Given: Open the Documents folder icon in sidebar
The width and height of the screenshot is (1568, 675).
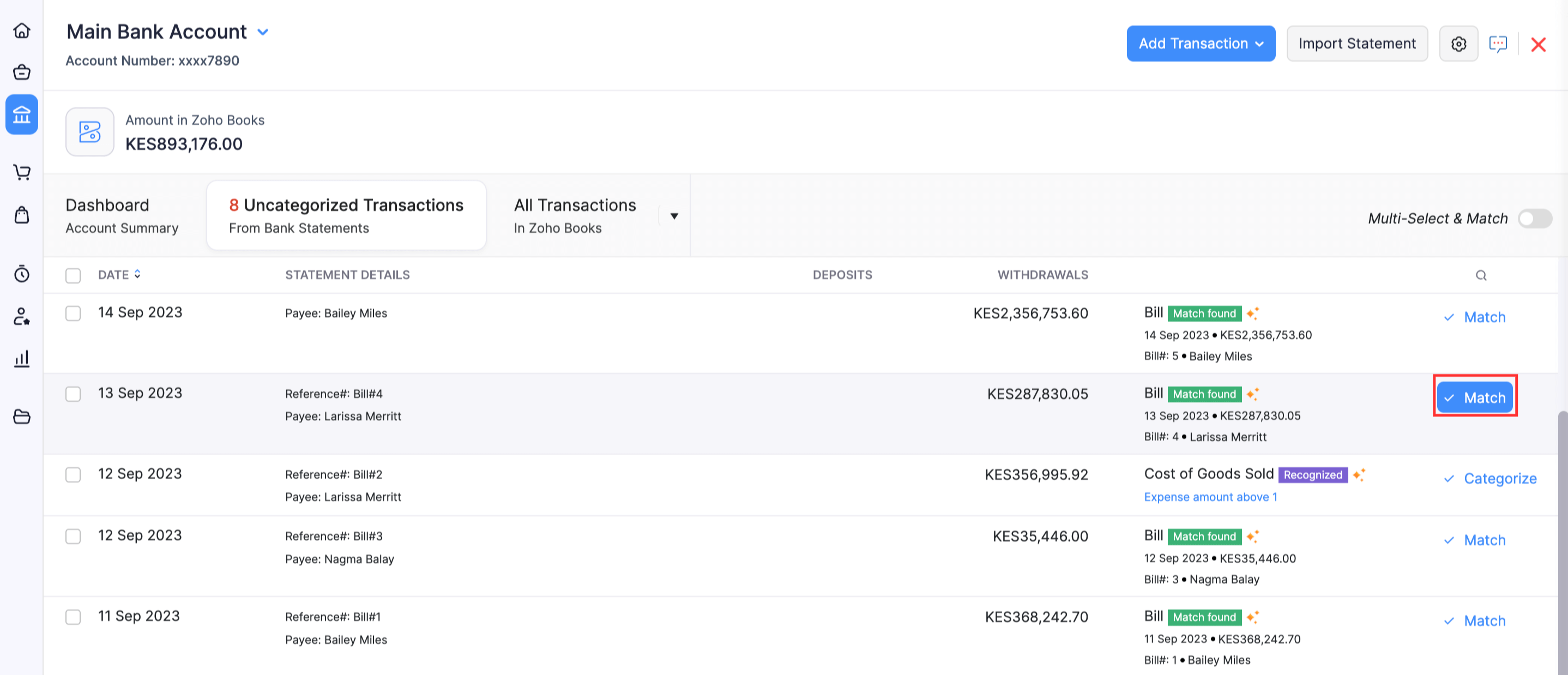Looking at the screenshot, I should pos(21,417).
